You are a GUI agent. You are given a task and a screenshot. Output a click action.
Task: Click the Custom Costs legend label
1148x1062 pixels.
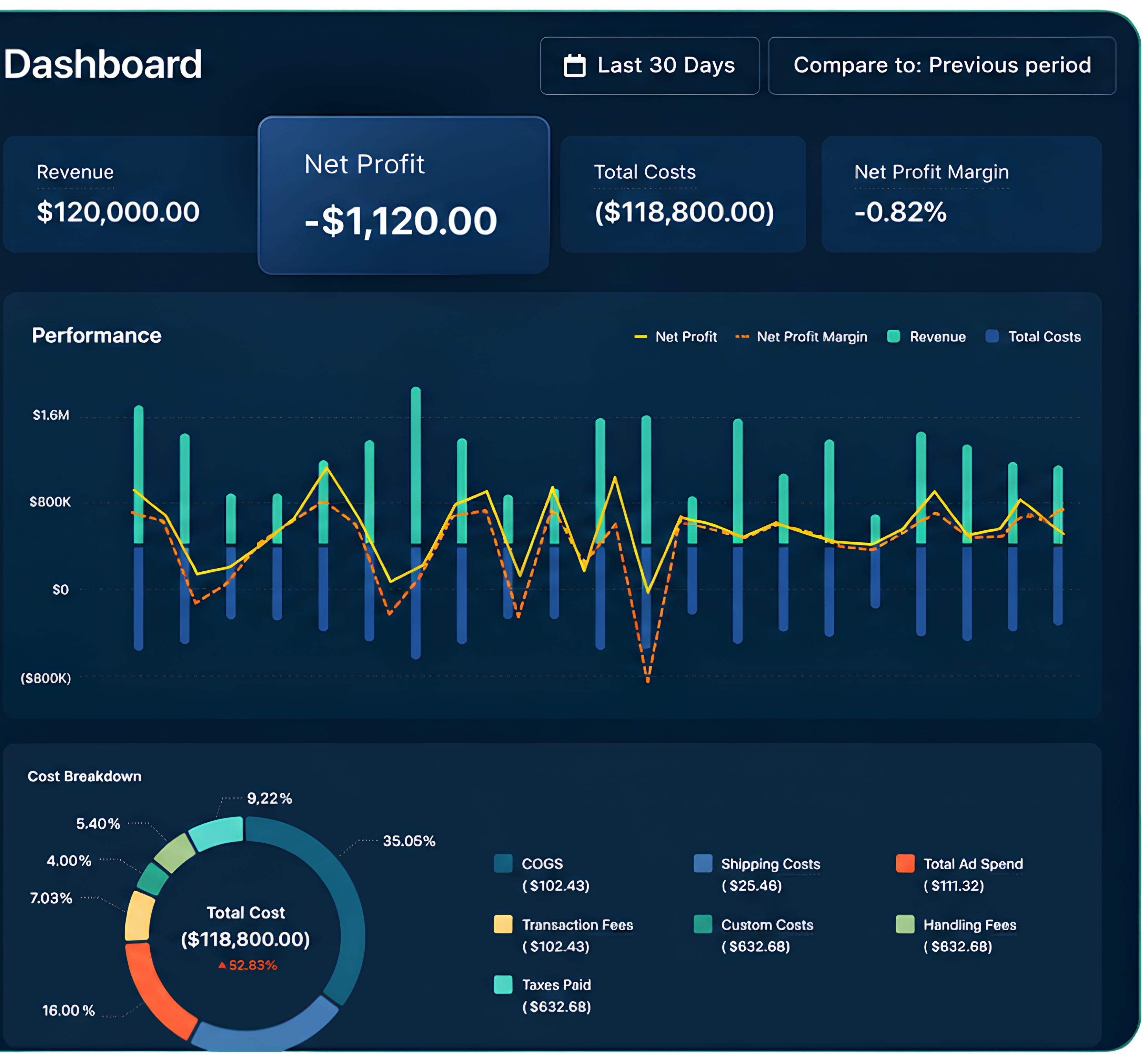click(x=767, y=925)
